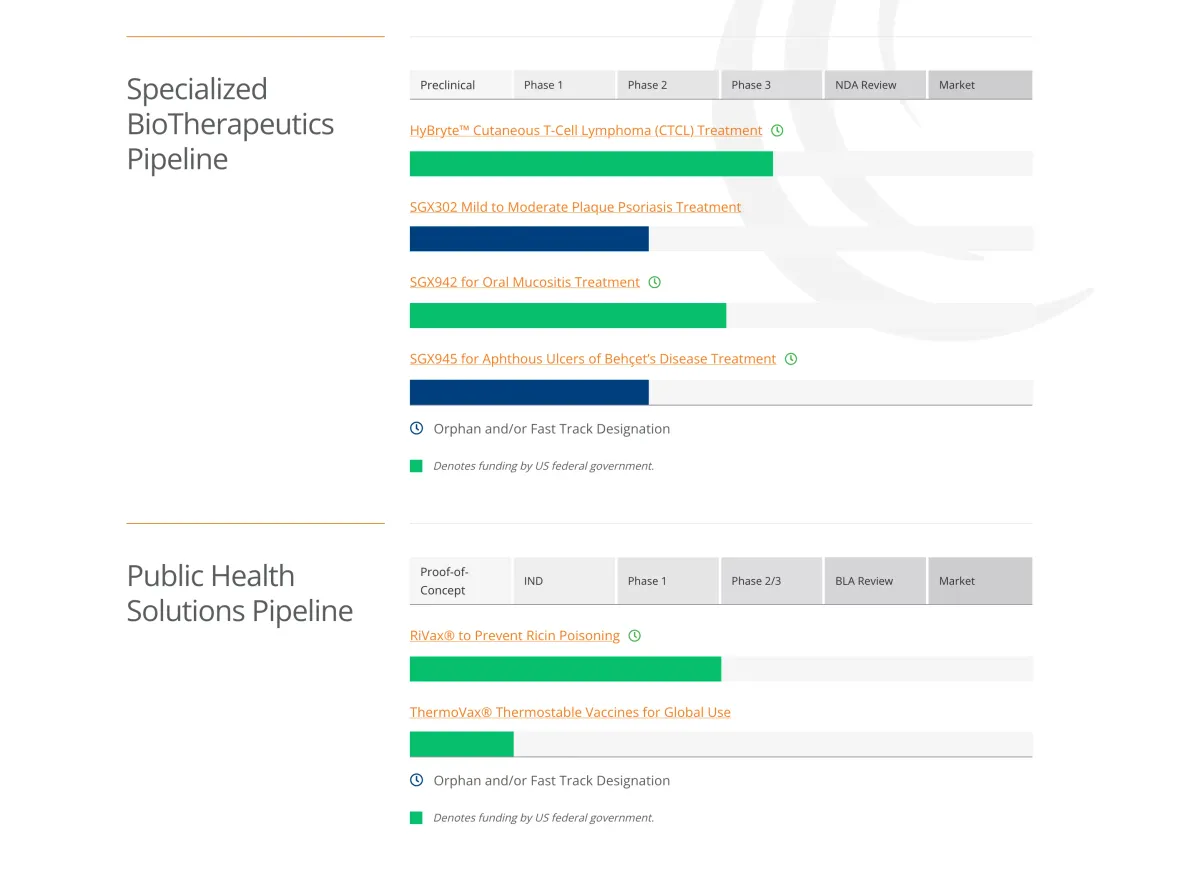Image resolution: width=1200 pixels, height=882 pixels.
Task: Click the green federal funding square in BioTherapeutics legend
Action: pos(416,465)
